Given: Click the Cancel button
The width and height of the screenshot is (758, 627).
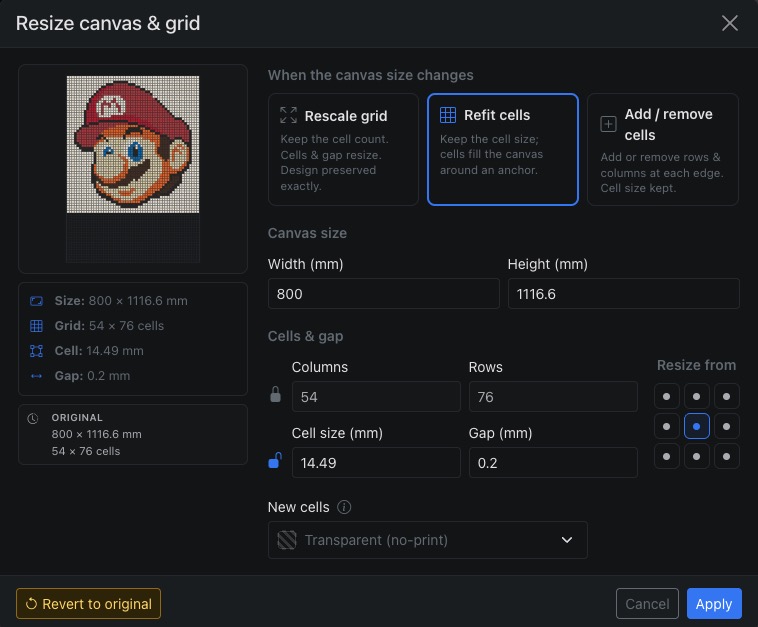Looking at the screenshot, I should (x=647, y=604).
